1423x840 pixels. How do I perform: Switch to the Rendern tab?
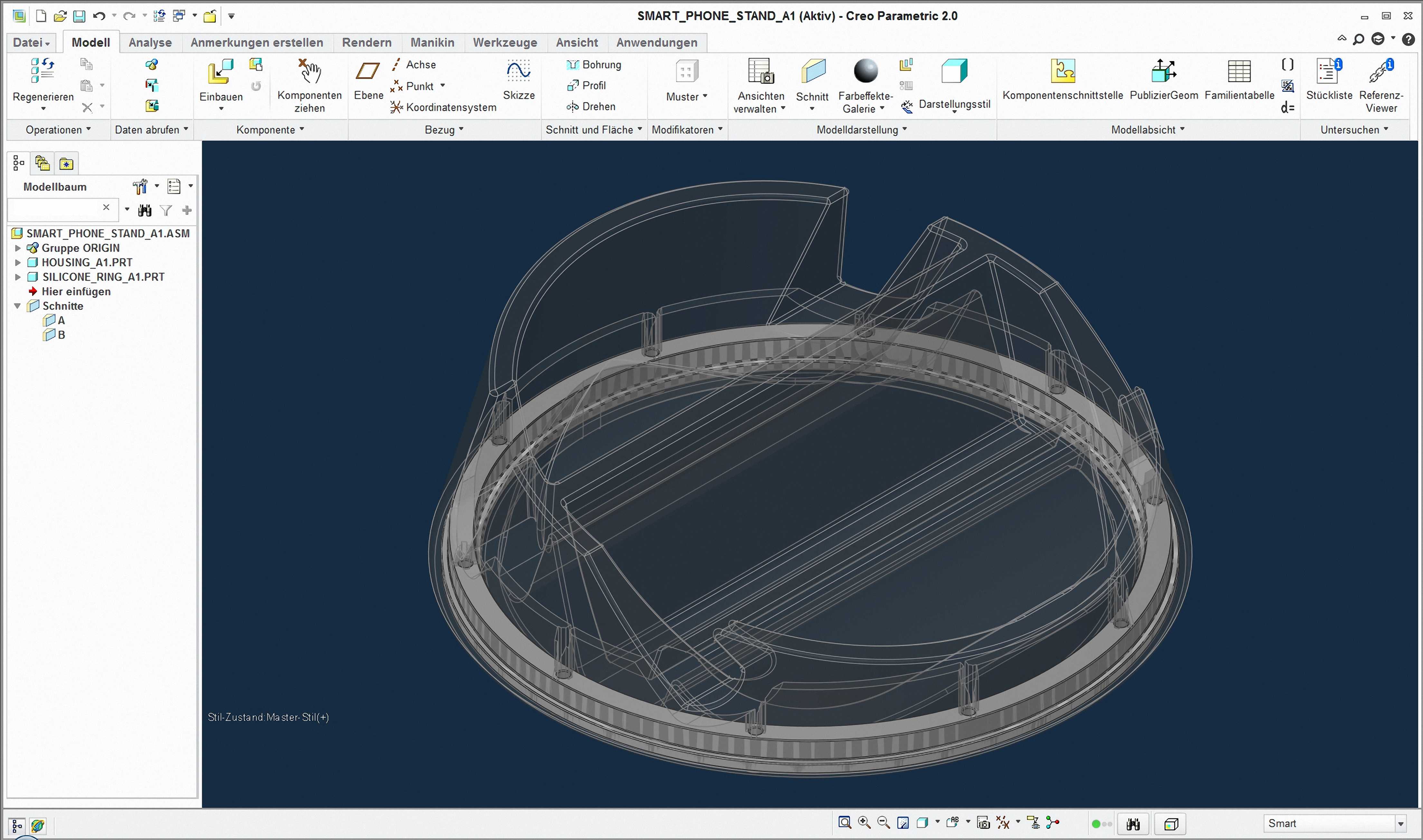pos(366,42)
